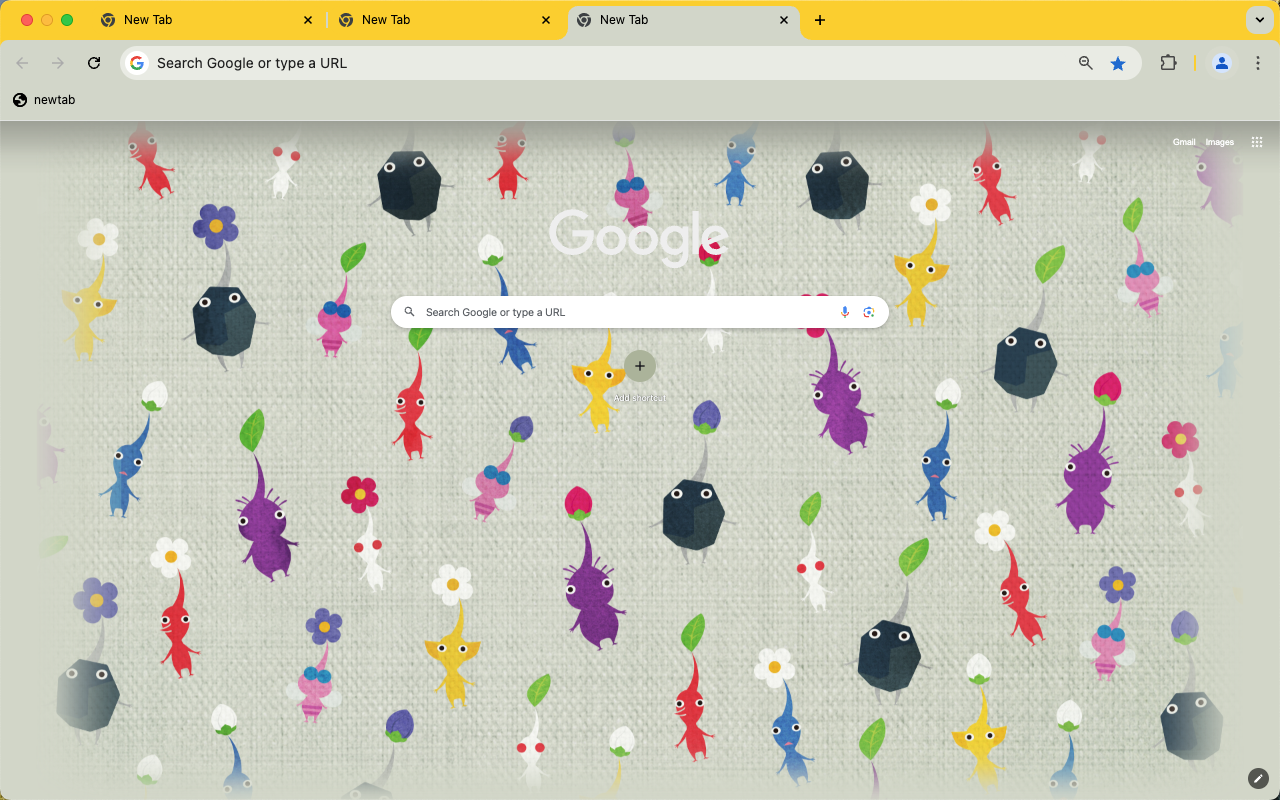Click the forward navigation arrow
The width and height of the screenshot is (1280, 800).
coord(58,63)
